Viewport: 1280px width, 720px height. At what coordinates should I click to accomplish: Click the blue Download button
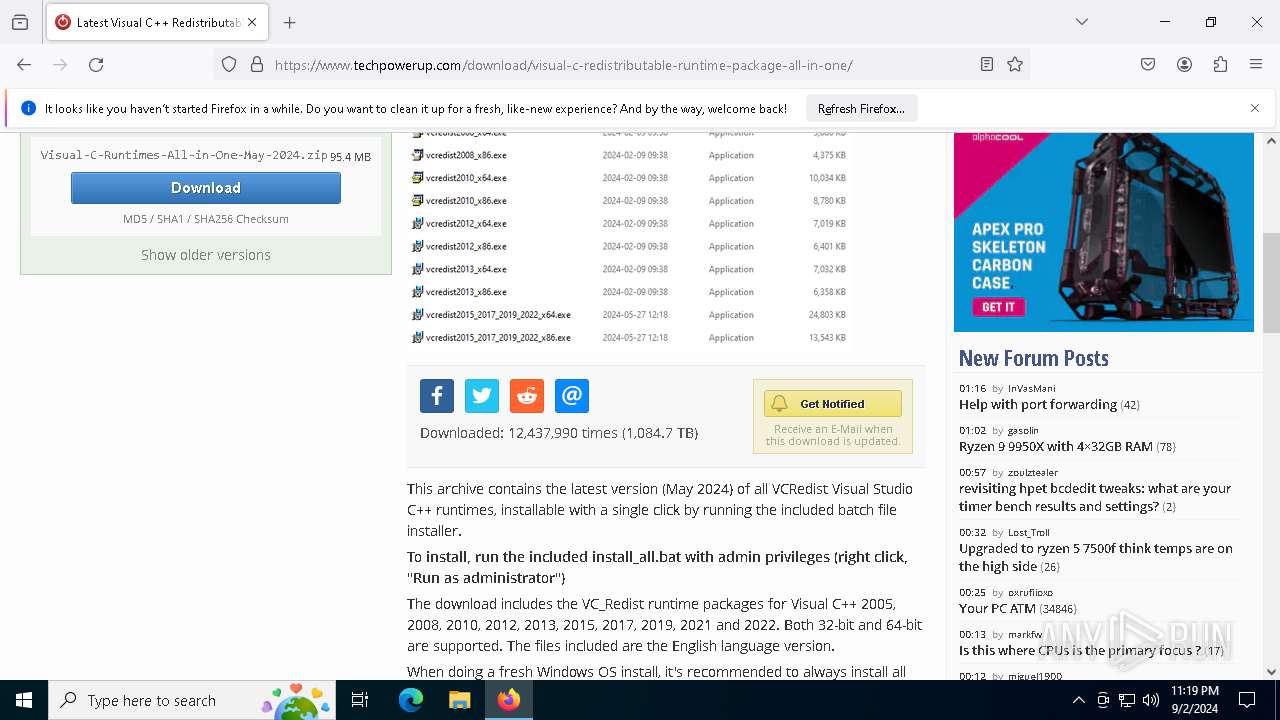206,188
